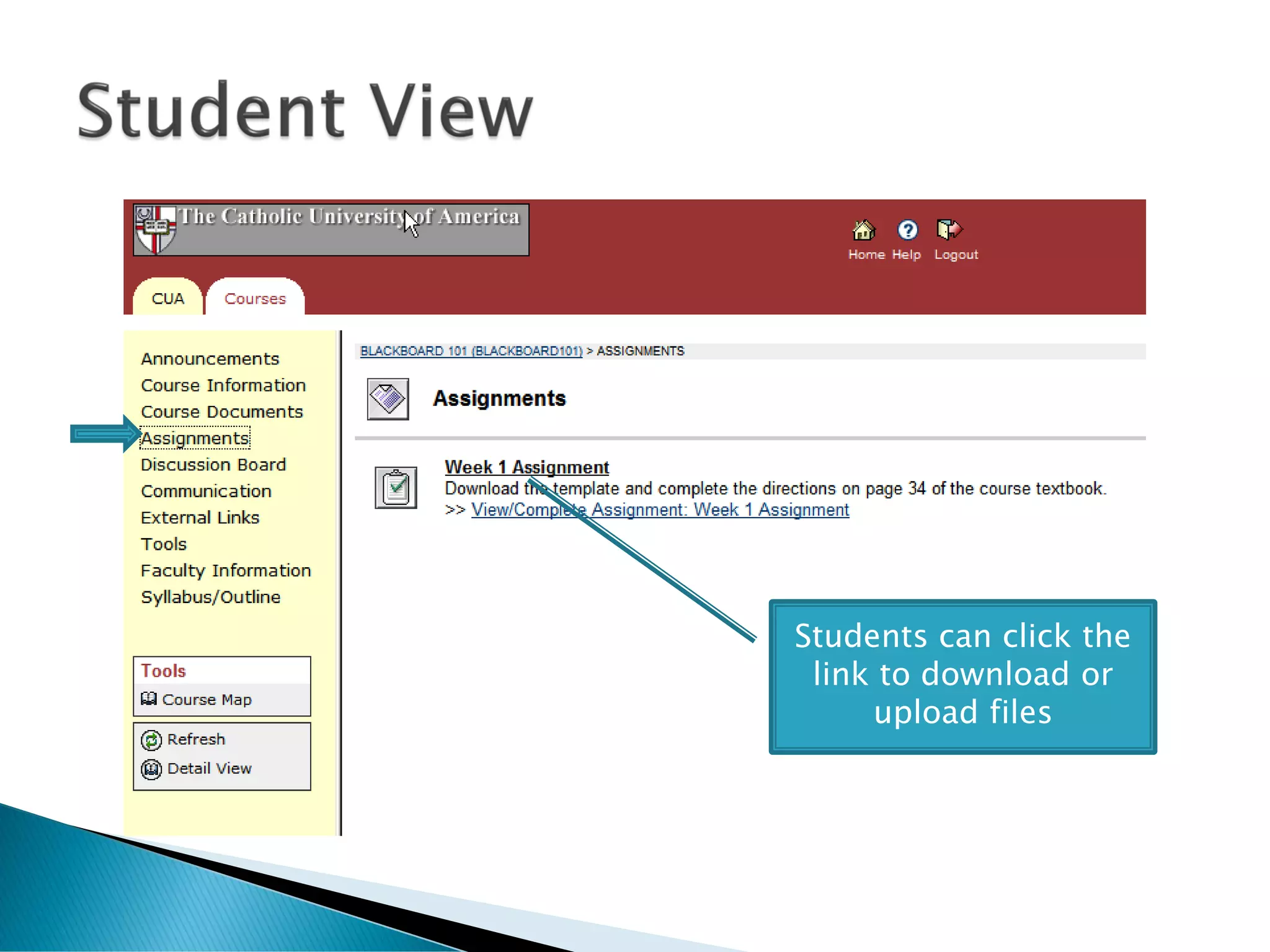
Task: Click the Home house icon
Action: point(863,230)
